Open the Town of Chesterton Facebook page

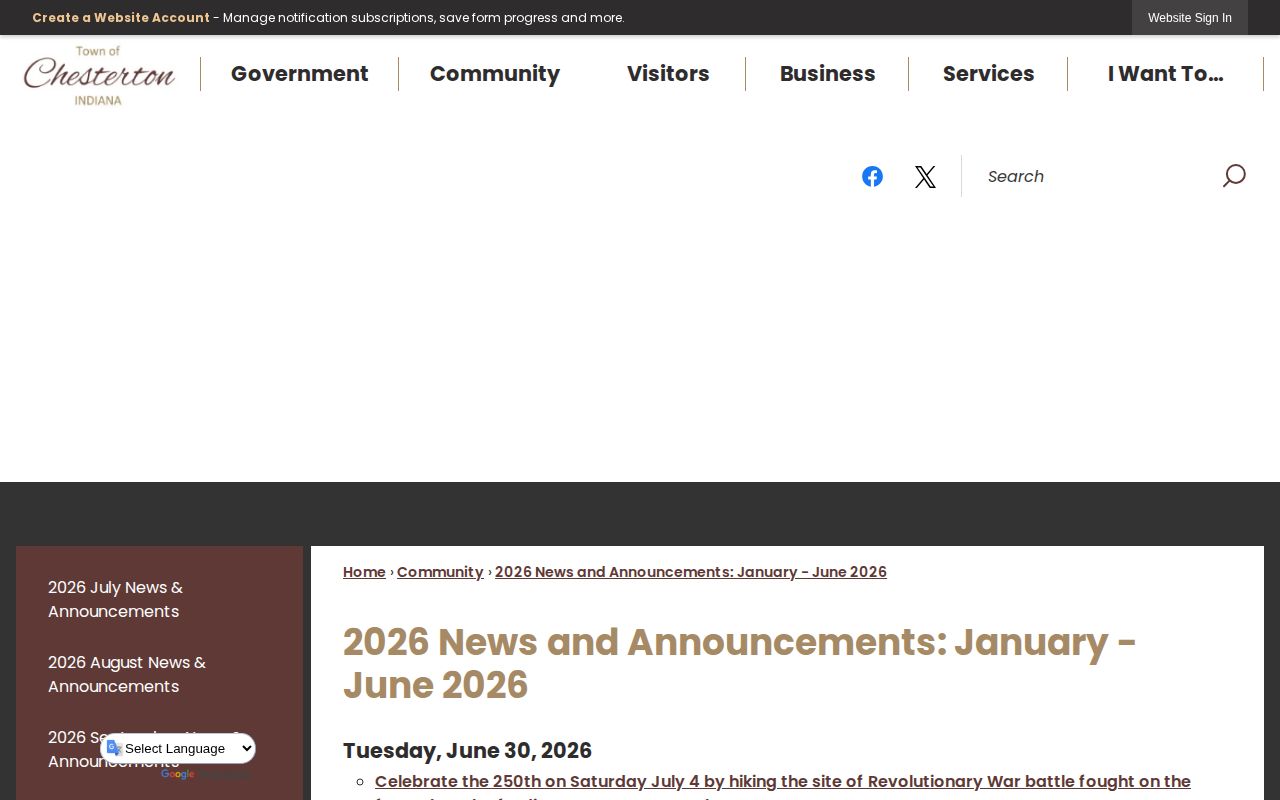click(872, 176)
